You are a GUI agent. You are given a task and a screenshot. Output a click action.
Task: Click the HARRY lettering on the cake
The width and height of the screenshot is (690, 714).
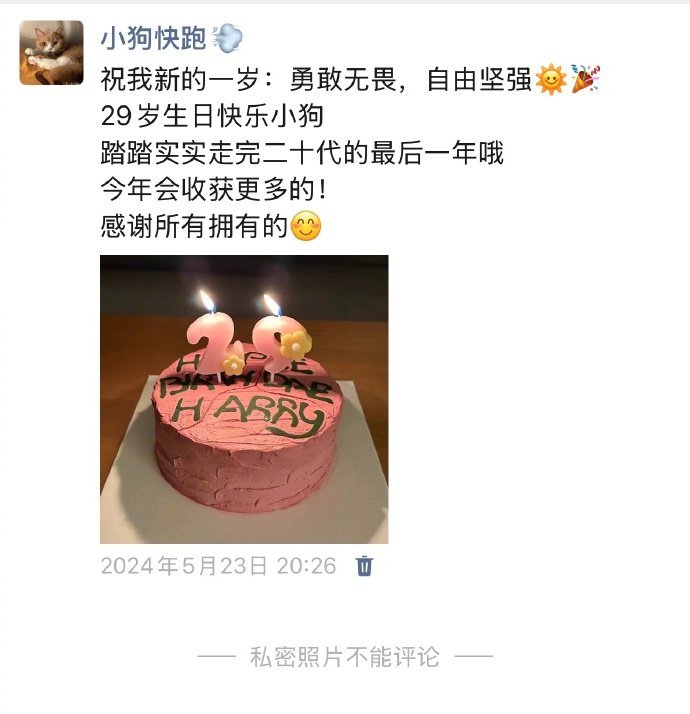(x=248, y=415)
